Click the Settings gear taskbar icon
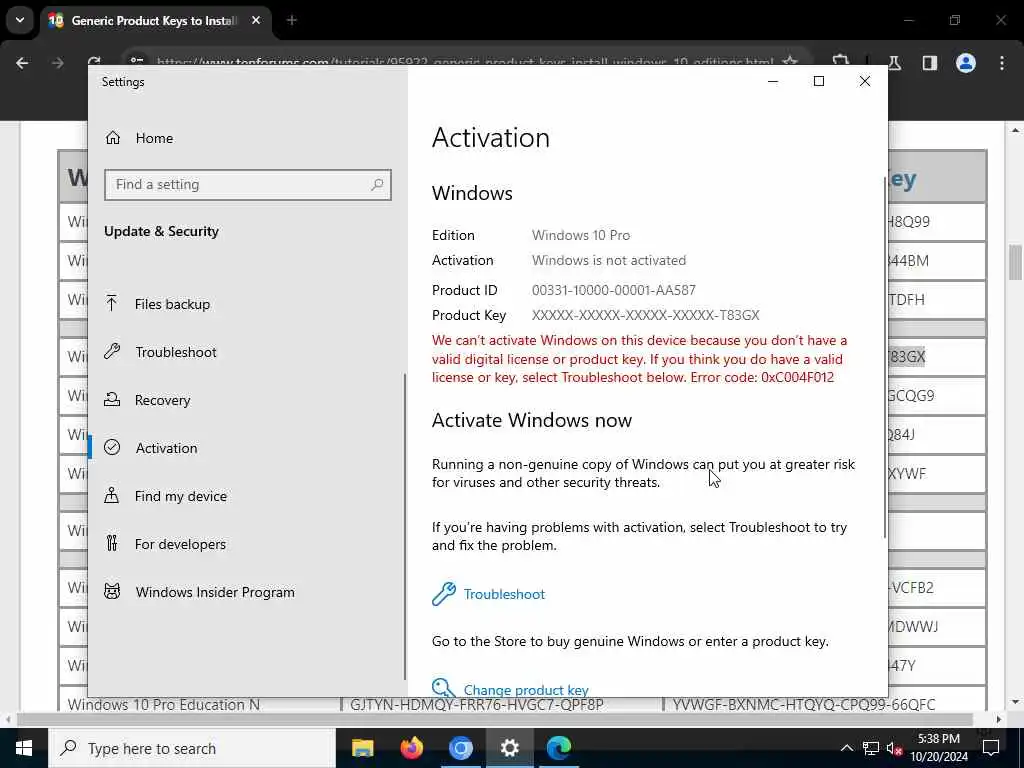 coord(509,748)
